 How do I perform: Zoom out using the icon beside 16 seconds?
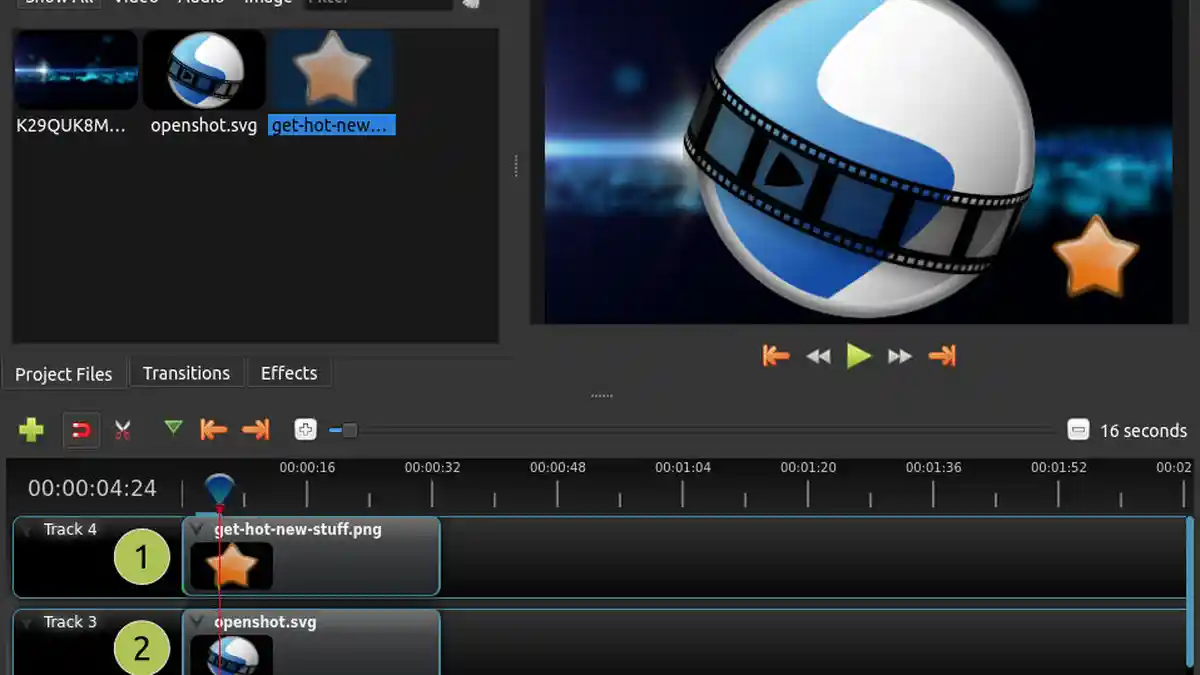coord(1078,430)
